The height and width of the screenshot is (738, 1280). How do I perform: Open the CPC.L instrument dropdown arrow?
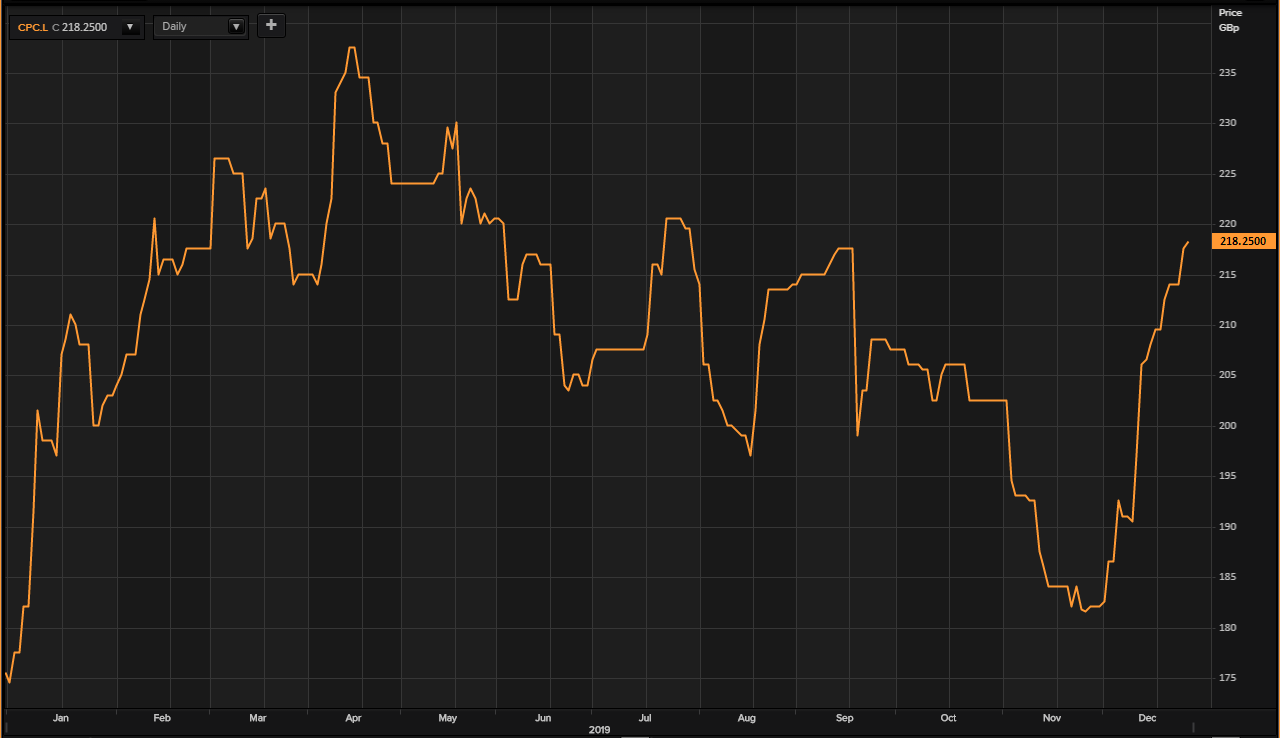pyautogui.click(x=130, y=27)
